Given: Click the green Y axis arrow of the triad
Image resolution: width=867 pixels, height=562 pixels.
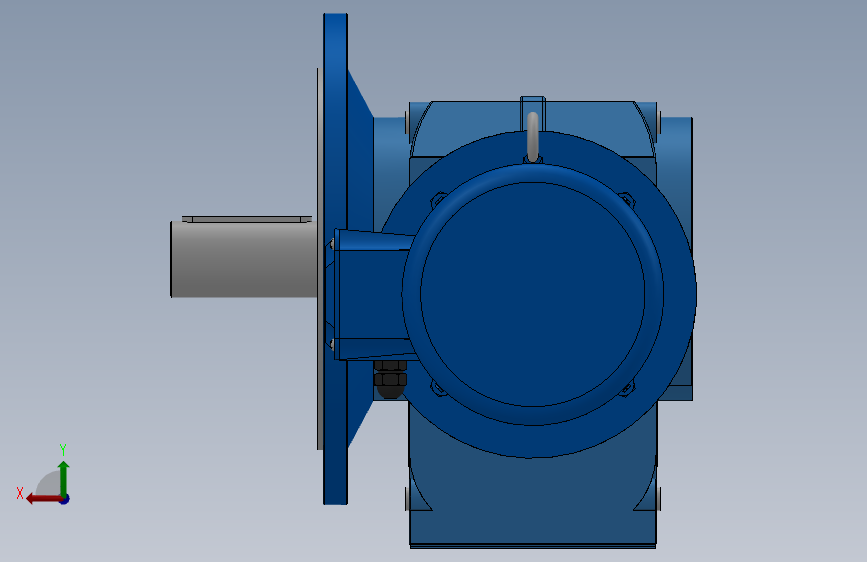Looking at the screenshot, I should click(x=64, y=478).
